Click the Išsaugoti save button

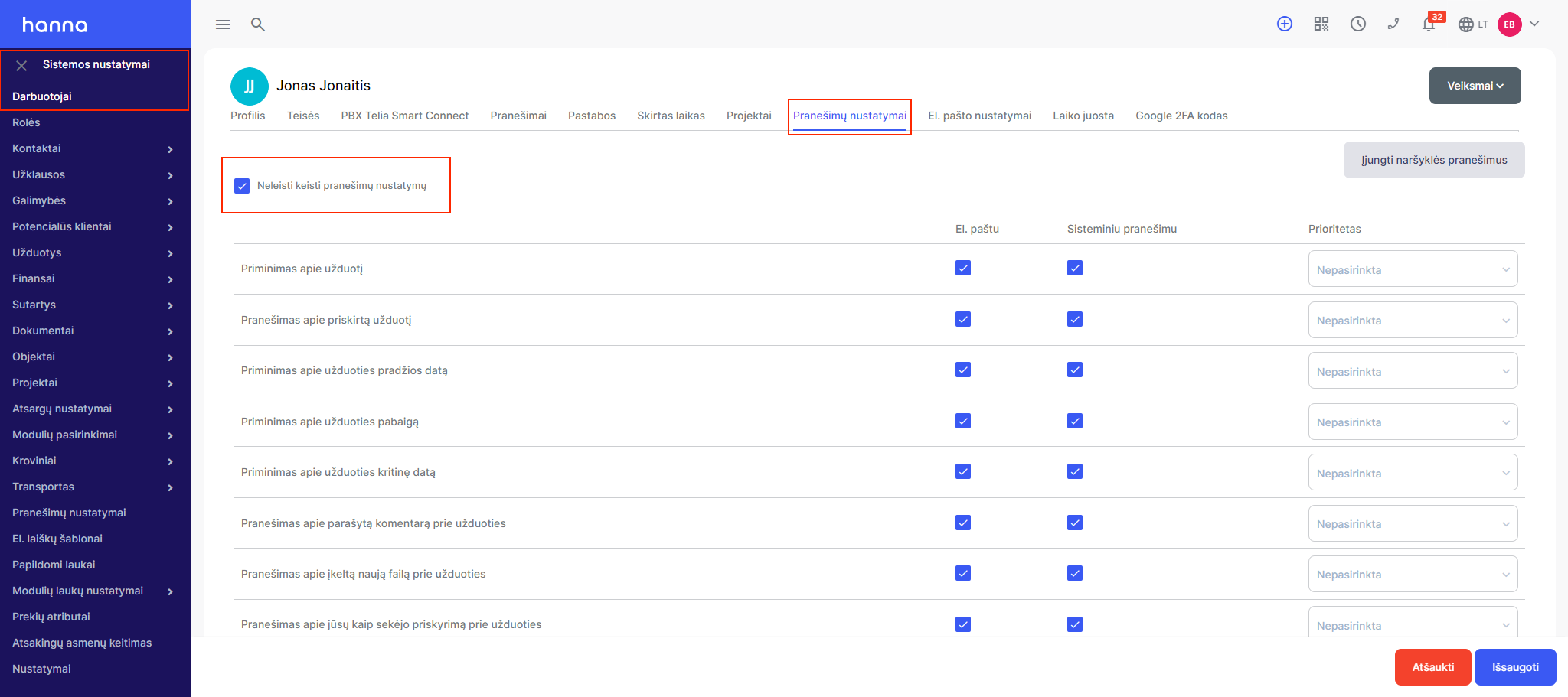(x=1515, y=667)
